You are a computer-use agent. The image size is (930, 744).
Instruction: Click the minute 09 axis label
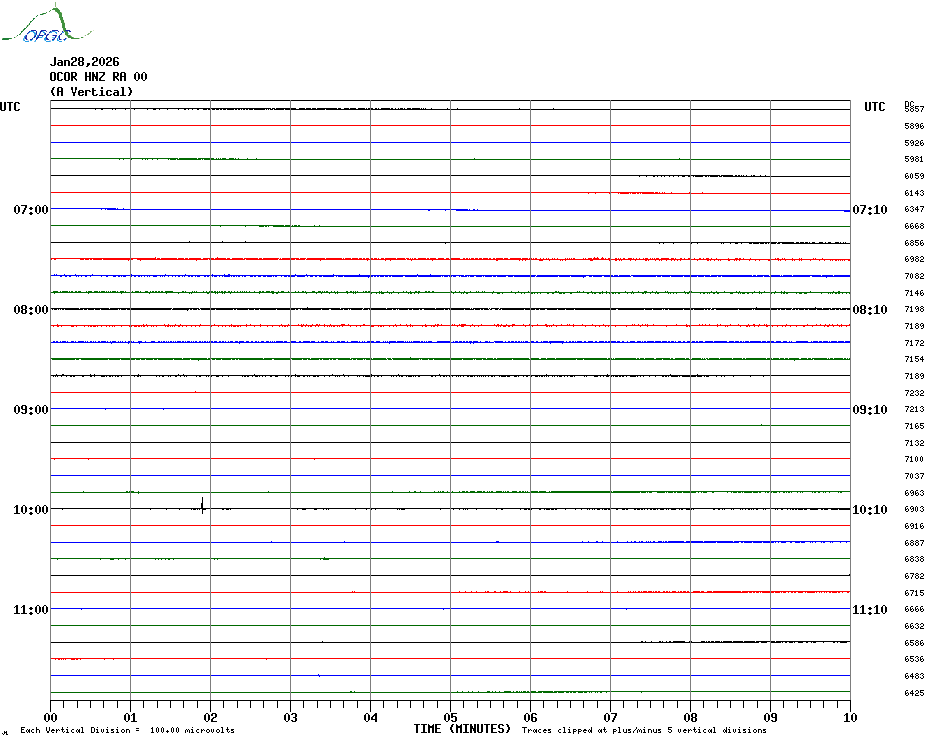click(x=770, y=717)
